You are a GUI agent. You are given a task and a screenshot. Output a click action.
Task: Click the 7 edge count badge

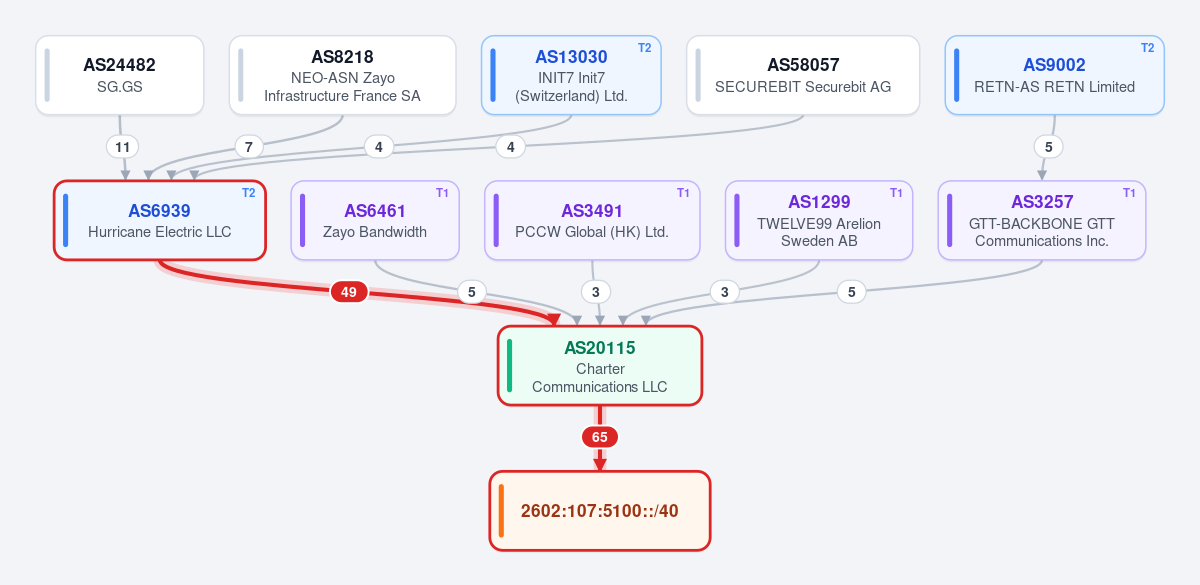pyautogui.click(x=249, y=147)
